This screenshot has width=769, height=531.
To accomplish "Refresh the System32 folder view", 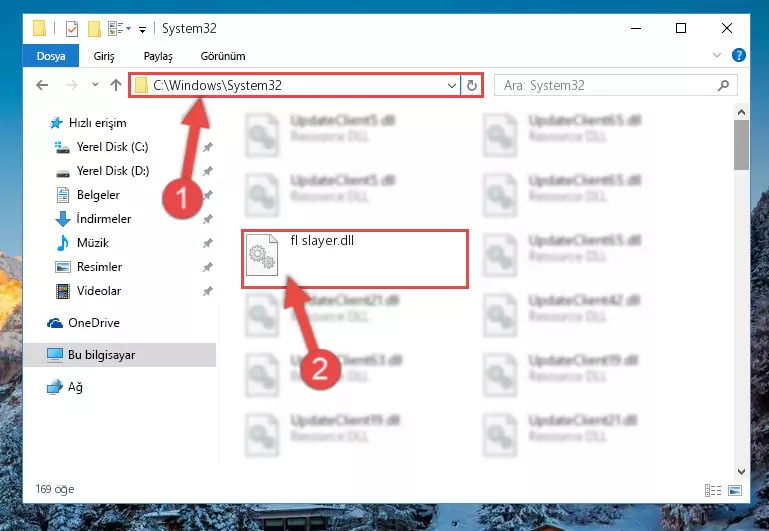I will coord(472,86).
